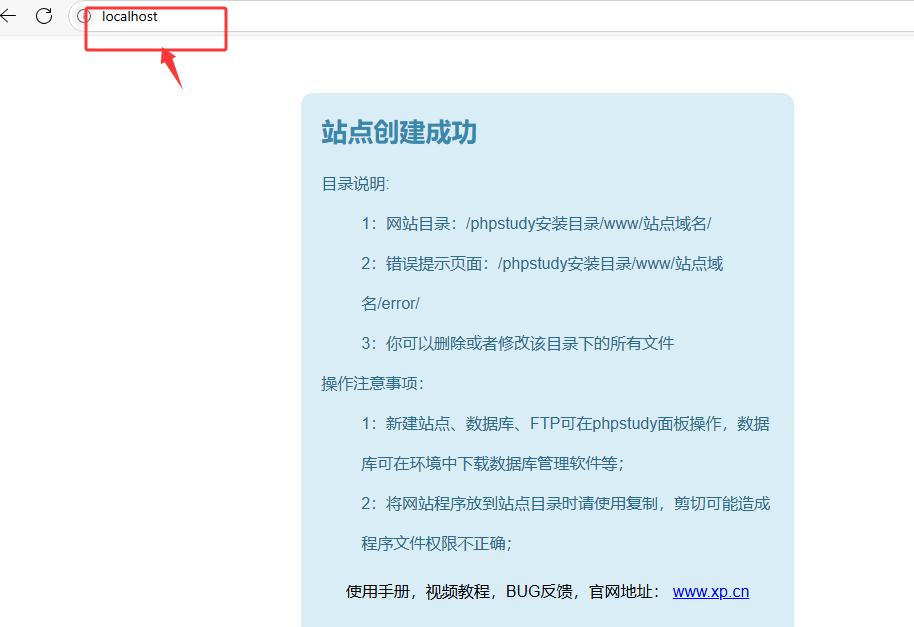Click the text 名/error/
Screen dimensions: 914x627
pyautogui.click(x=390, y=304)
